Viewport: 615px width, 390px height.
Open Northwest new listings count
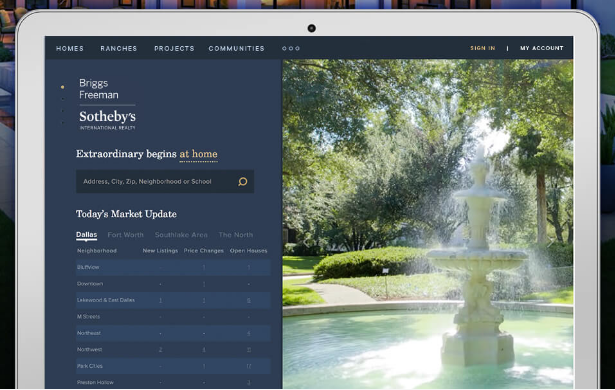(160, 350)
